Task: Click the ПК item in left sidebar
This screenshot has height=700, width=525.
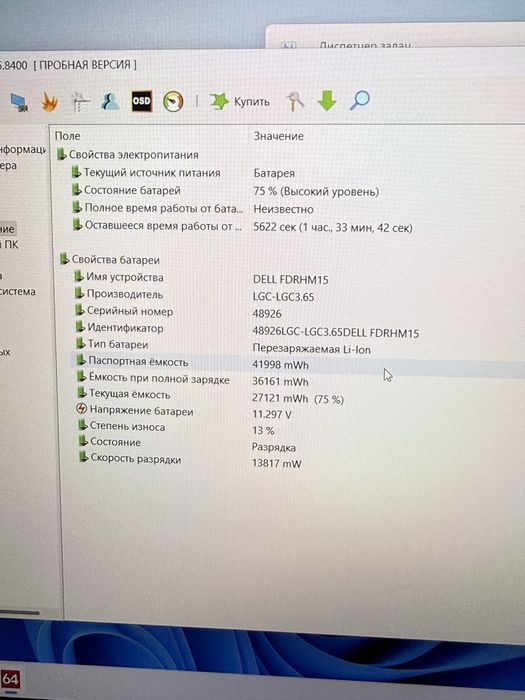Action: [x=11, y=245]
